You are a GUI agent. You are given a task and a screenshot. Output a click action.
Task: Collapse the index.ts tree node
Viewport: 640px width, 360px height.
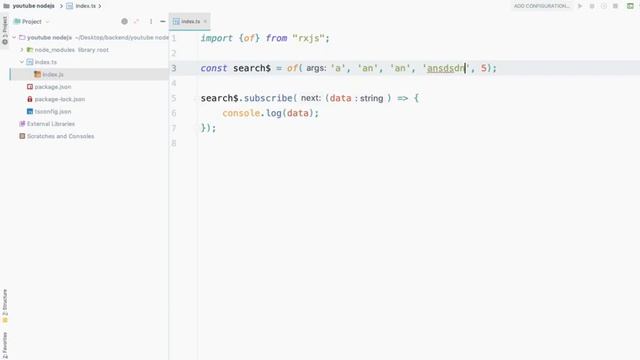pyautogui.click(x=22, y=62)
